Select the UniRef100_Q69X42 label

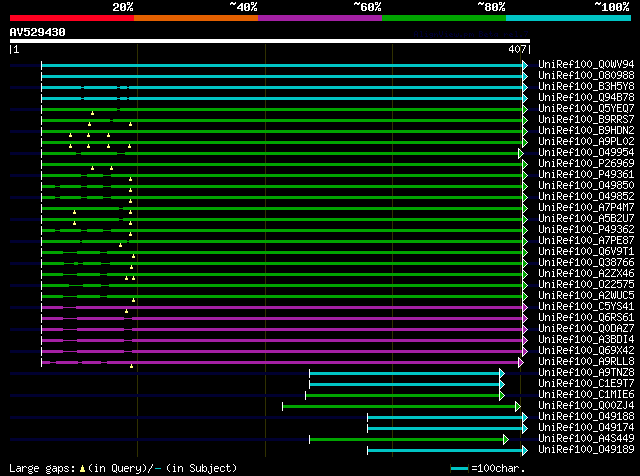(586, 351)
